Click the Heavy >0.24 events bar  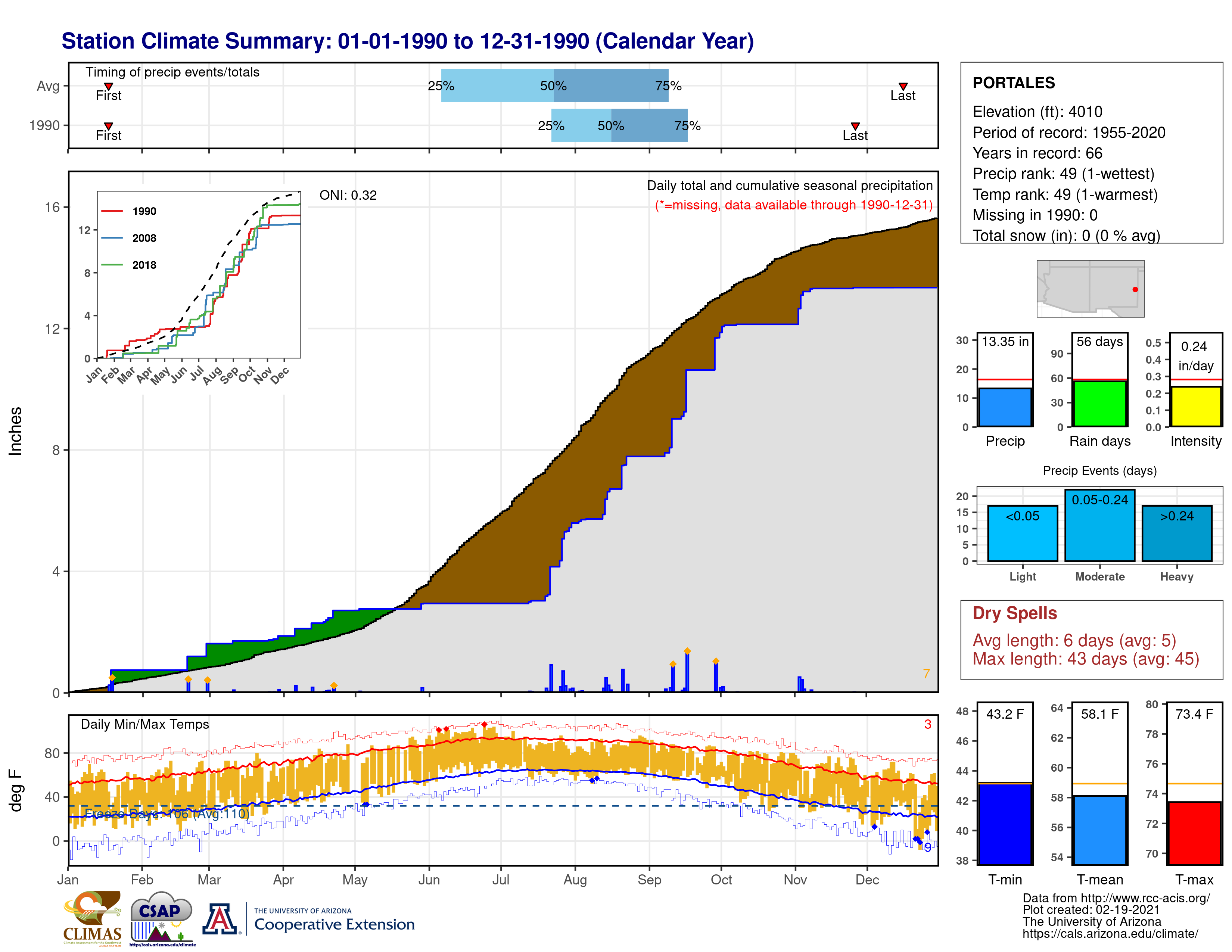coord(1177,533)
